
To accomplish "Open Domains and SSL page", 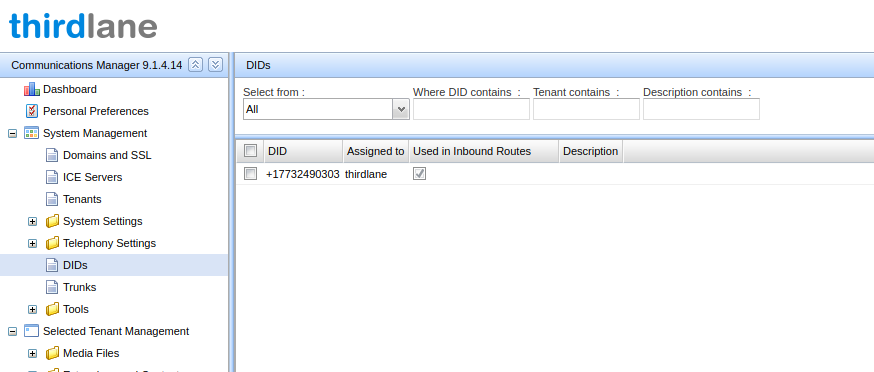I will point(107,155).
